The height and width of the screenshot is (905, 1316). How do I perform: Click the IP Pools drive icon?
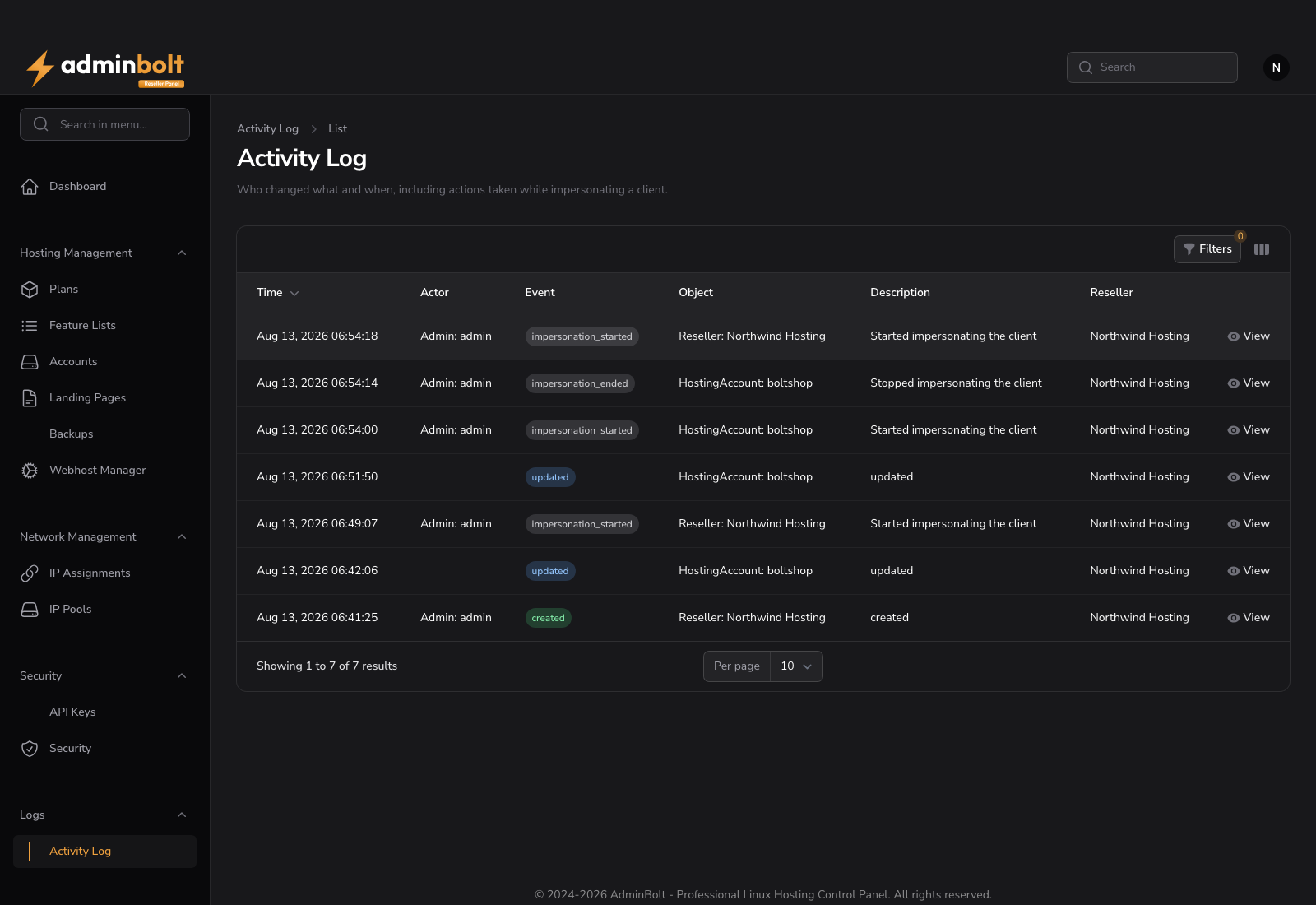coord(30,610)
